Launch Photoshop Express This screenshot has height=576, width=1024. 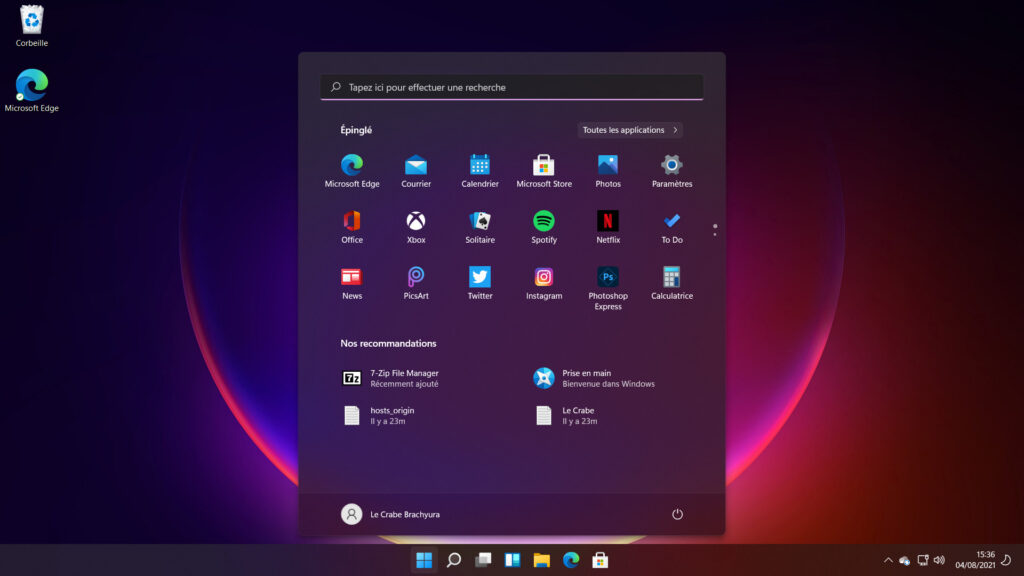pyautogui.click(x=608, y=288)
